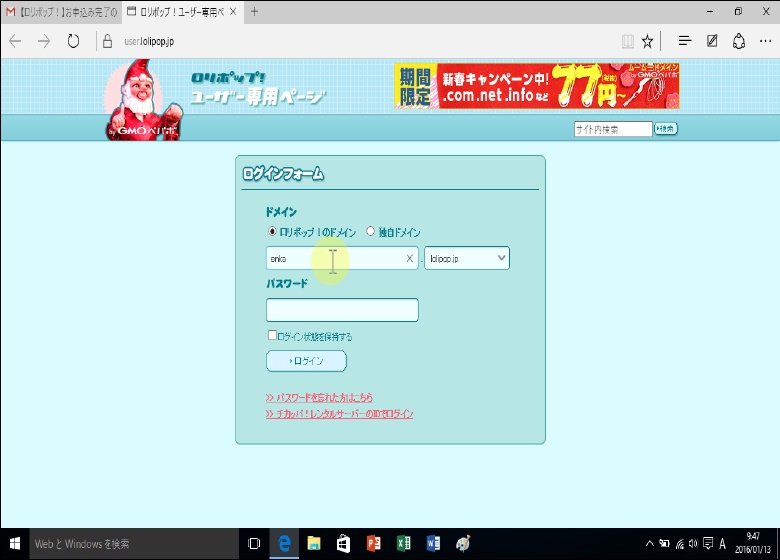Open Reading view book icon
Image resolution: width=780 pixels, height=560 pixels.
click(628, 41)
